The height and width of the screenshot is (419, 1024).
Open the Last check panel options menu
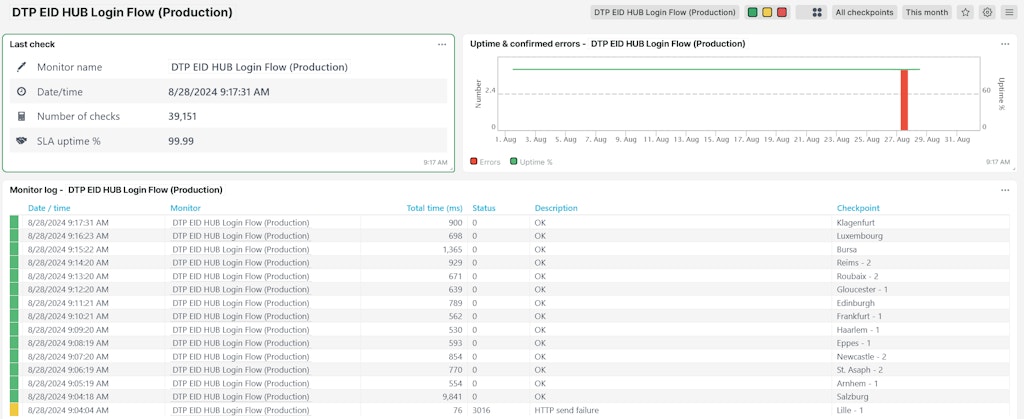(x=442, y=44)
